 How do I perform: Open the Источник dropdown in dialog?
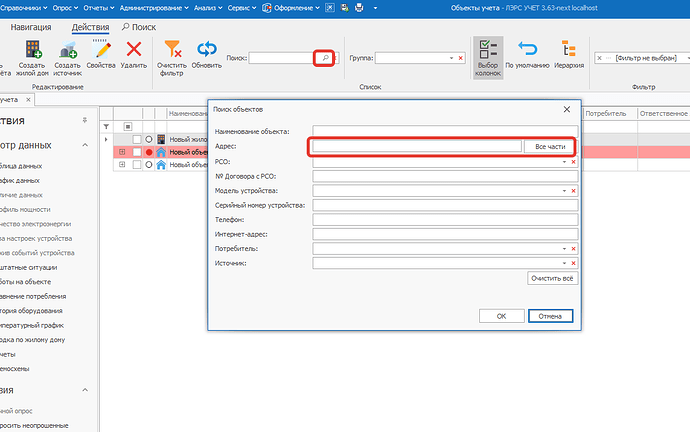point(564,264)
